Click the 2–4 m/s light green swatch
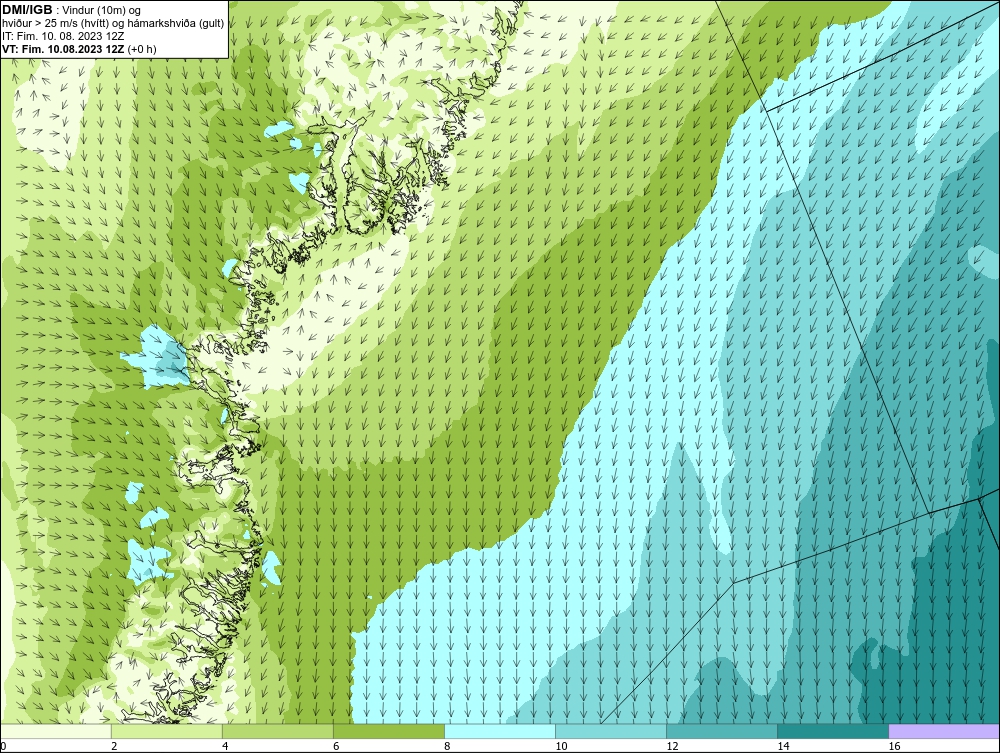The image size is (1000, 753). [166, 731]
